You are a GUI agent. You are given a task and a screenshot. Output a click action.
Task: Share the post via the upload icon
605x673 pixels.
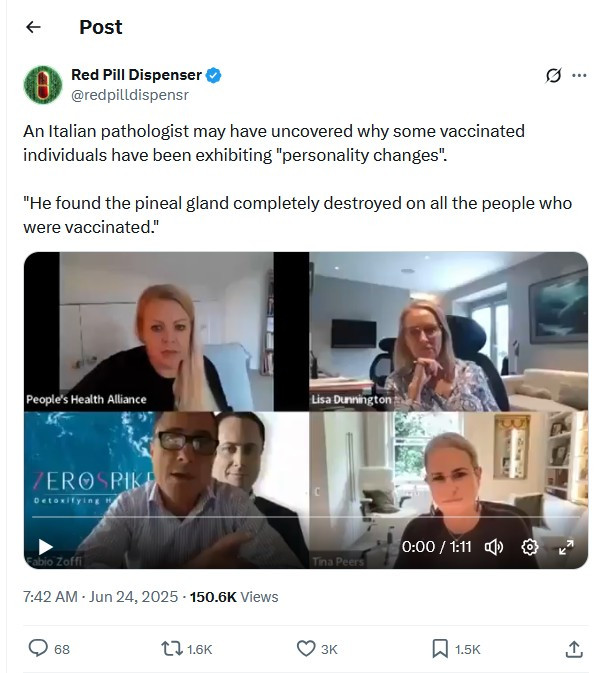click(x=574, y=648)
